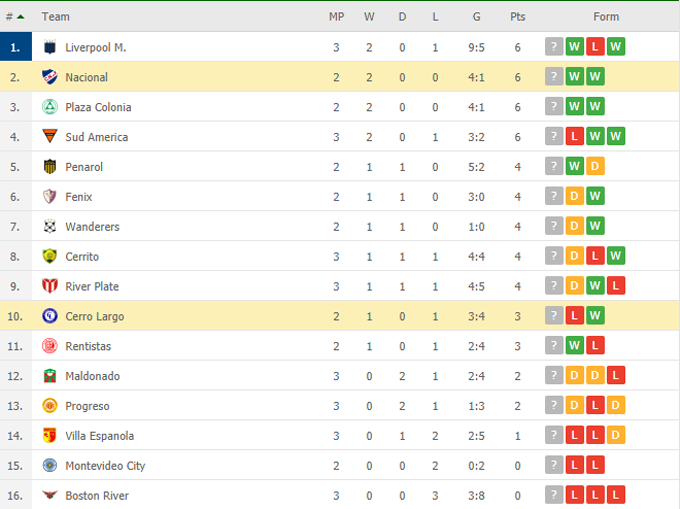This screenshot has width=680, height=509.
Task: Click Villa Espanola's orange D form badge
Action: pyautogui.click(x=616, y=436)
